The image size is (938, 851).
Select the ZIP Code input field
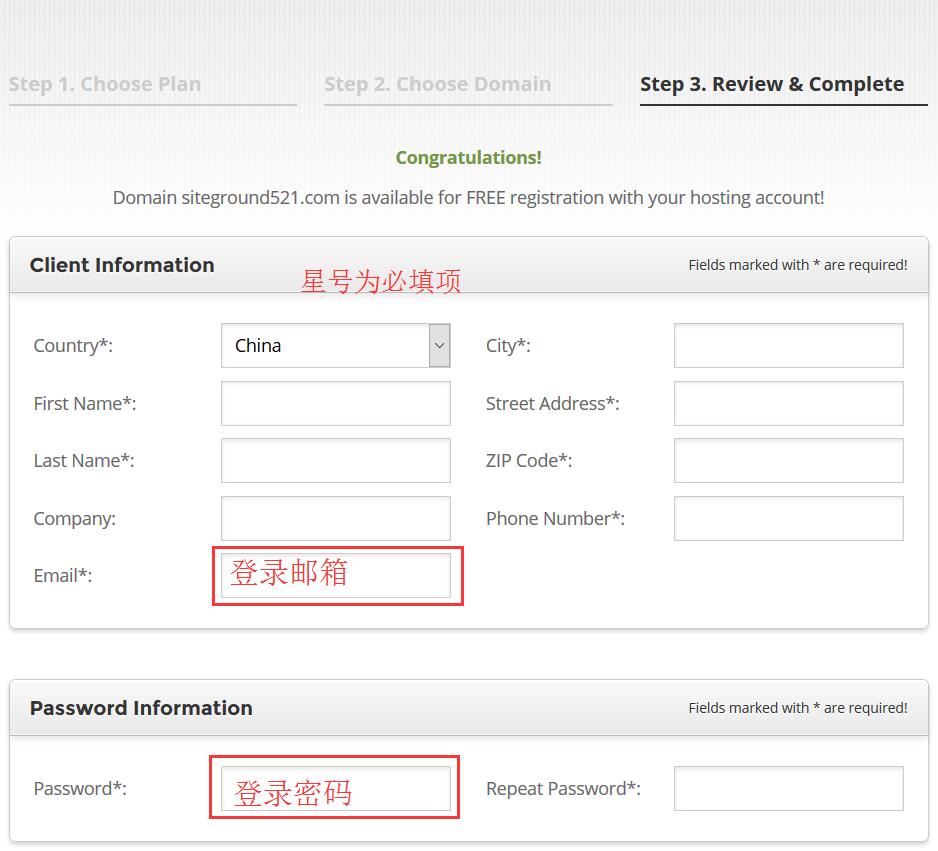(788, 461)
